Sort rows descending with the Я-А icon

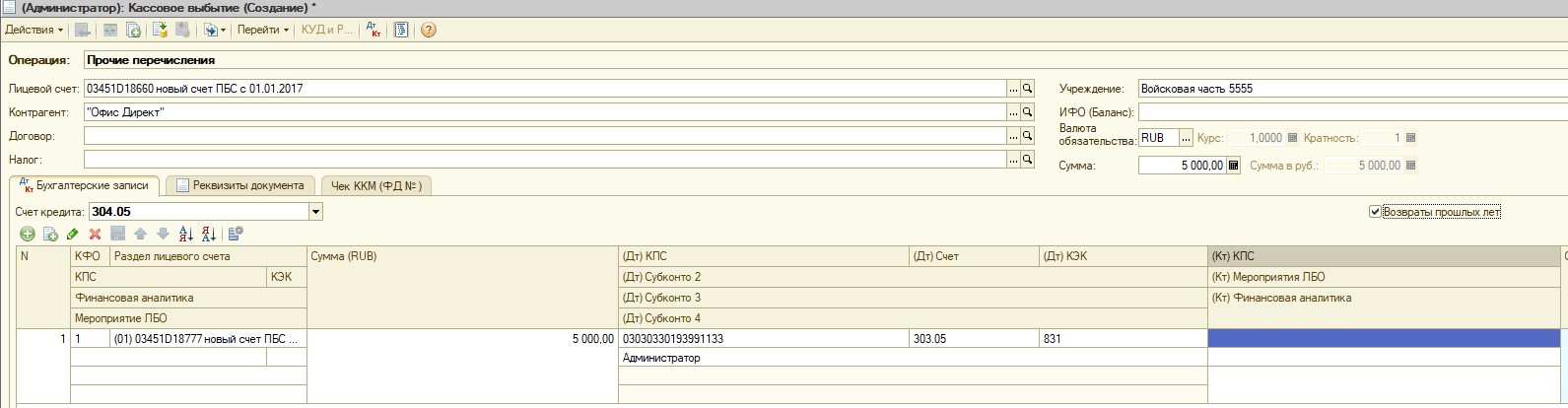(x=209, y=234)
